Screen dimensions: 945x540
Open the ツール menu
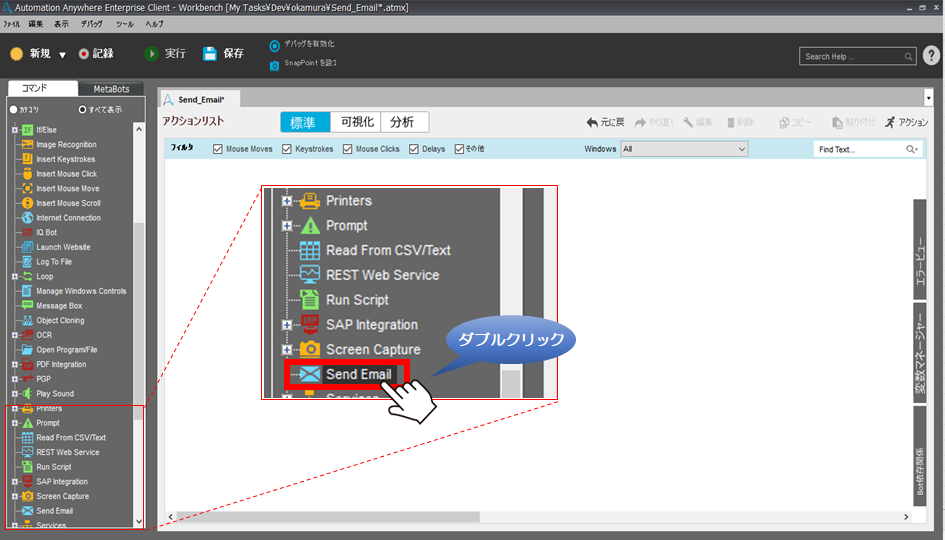pos(124,24)
